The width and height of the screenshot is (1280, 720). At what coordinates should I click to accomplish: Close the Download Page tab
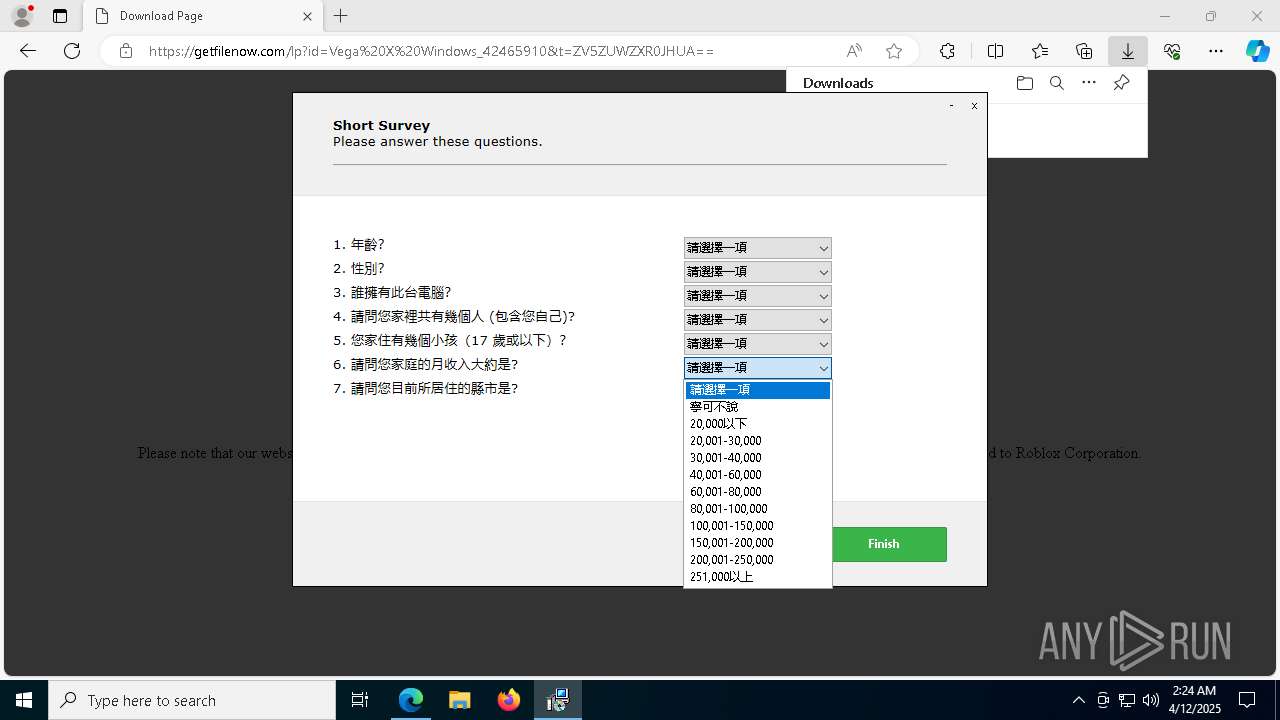tap(308, 16)
